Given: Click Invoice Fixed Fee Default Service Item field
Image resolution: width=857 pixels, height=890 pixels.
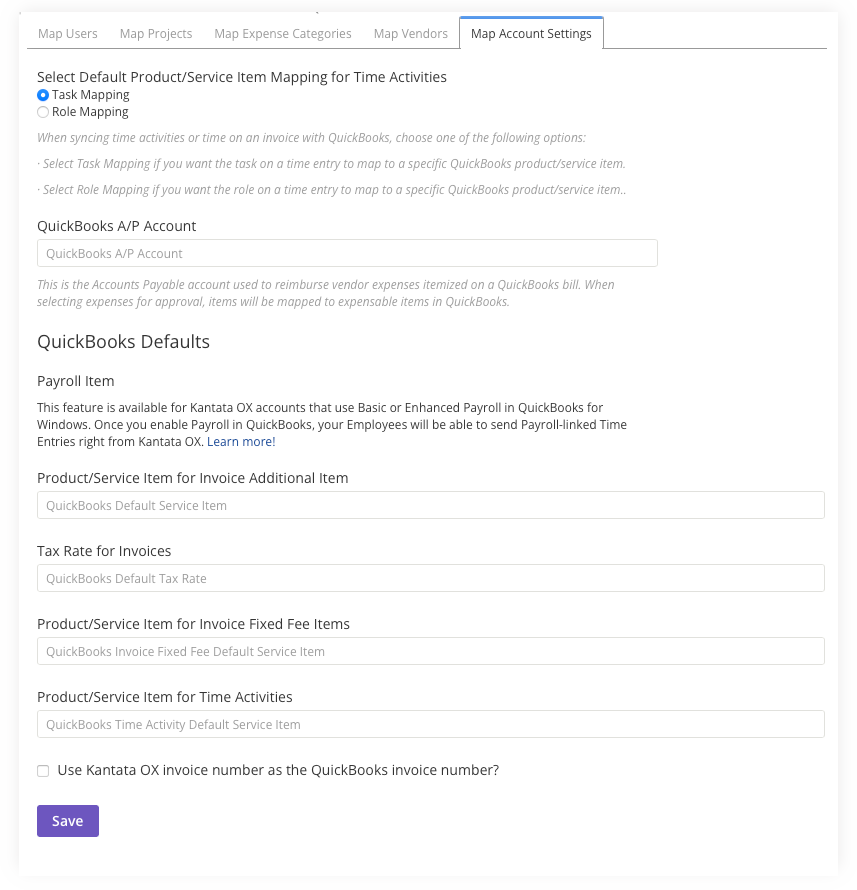Looking at the screenshot, I should pyautogui.click(x=431, y=651).
